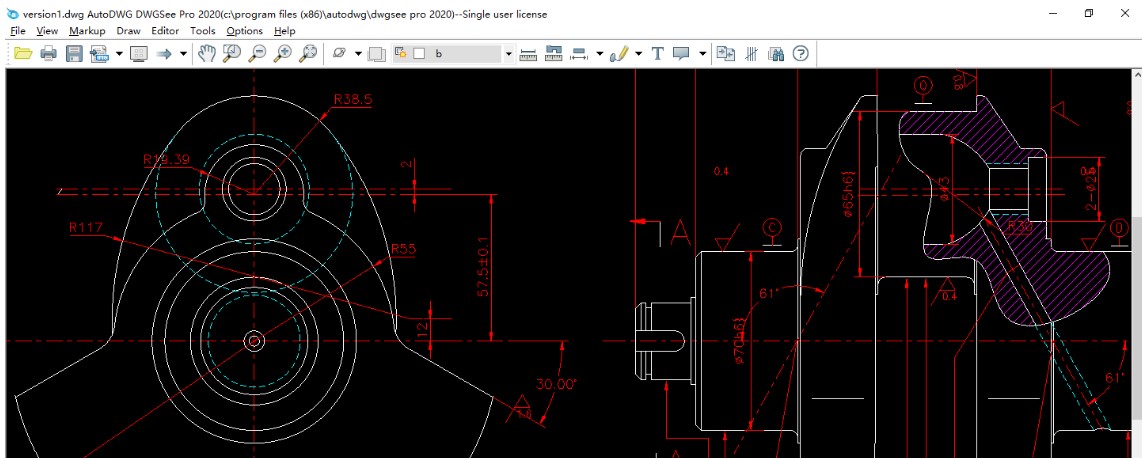This screenshot has width=1142, height=458.
Task: Click the linear measure ruler tool
Action: point(529,53)
